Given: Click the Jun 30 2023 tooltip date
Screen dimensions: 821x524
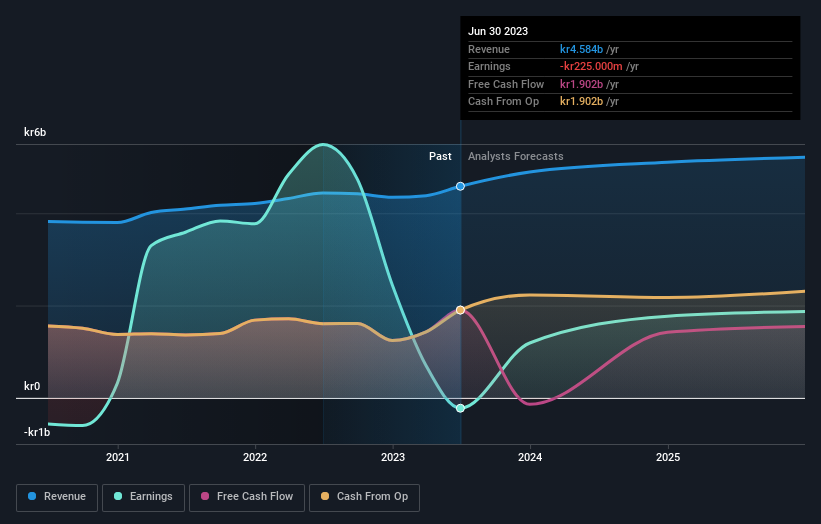Looking at the screenshot, I should click(x=498, y=31).
